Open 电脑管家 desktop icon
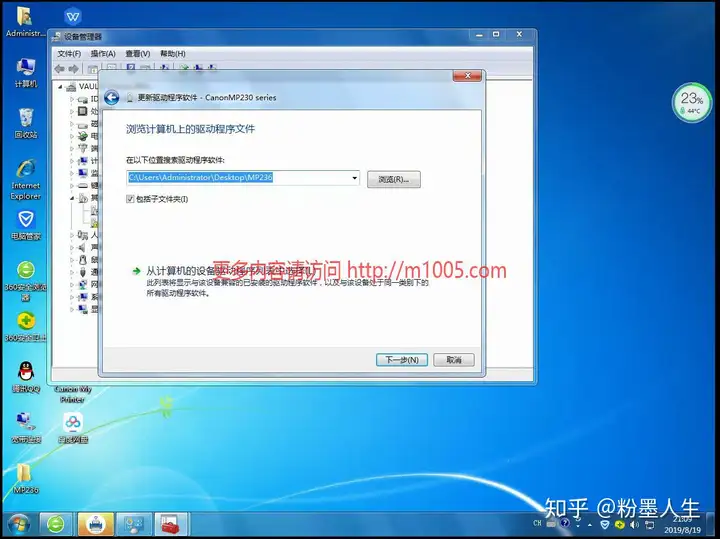The image size is (720, 539). click(x=26, y=225)
